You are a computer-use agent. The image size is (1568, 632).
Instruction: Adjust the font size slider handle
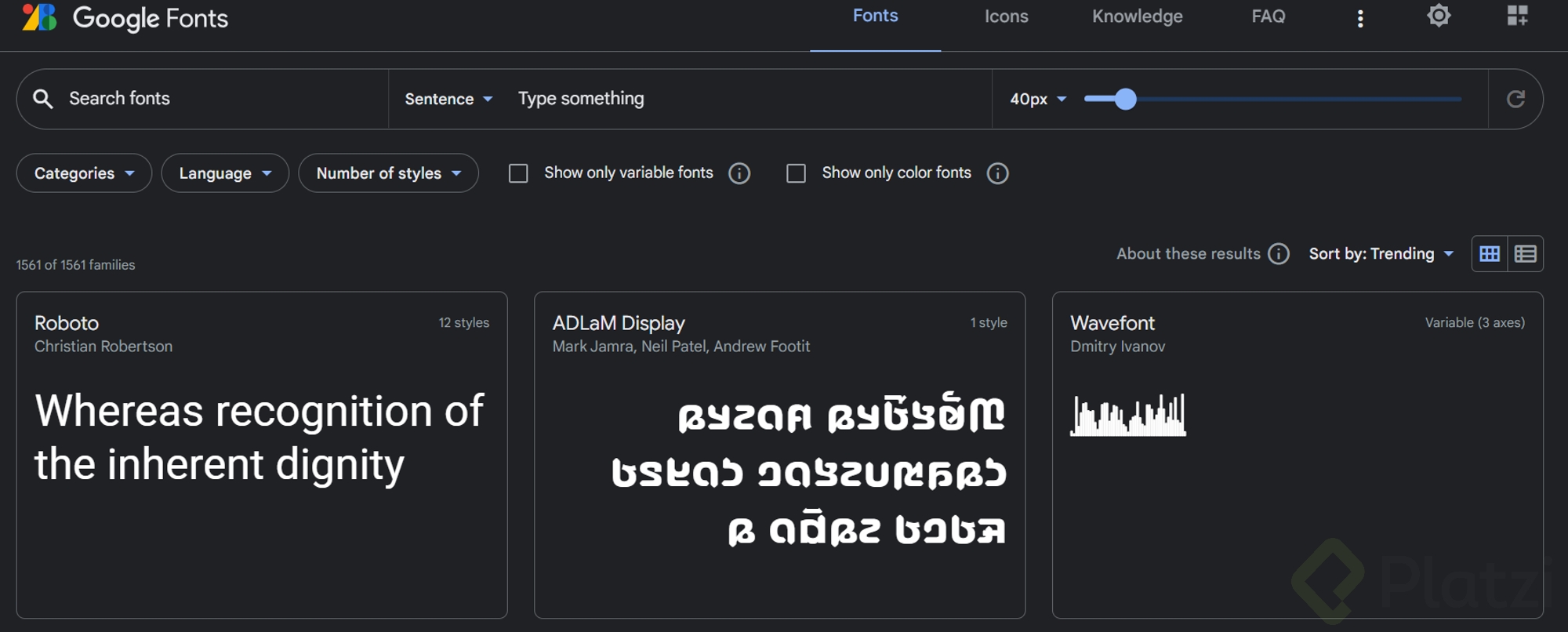[1125, 99]
